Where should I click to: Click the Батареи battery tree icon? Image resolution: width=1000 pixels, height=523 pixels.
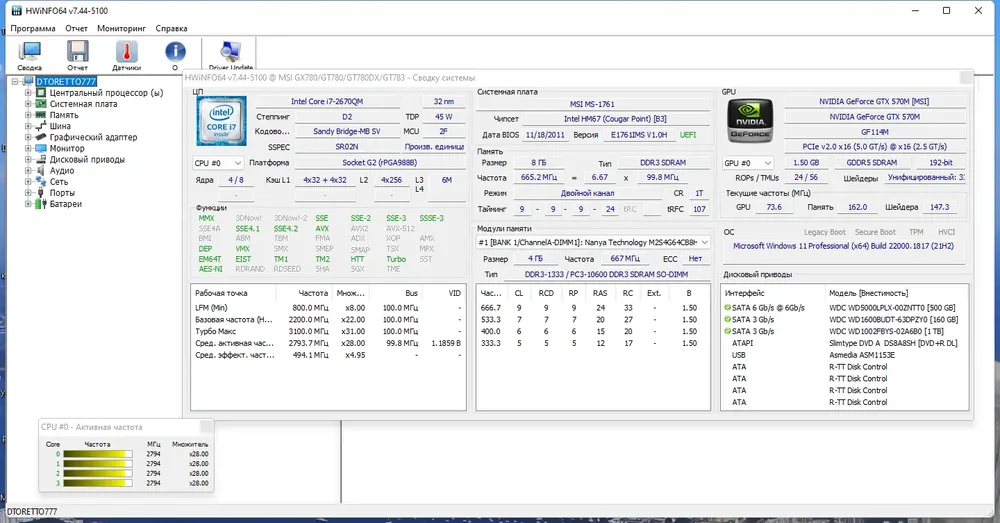click(41, 203)
